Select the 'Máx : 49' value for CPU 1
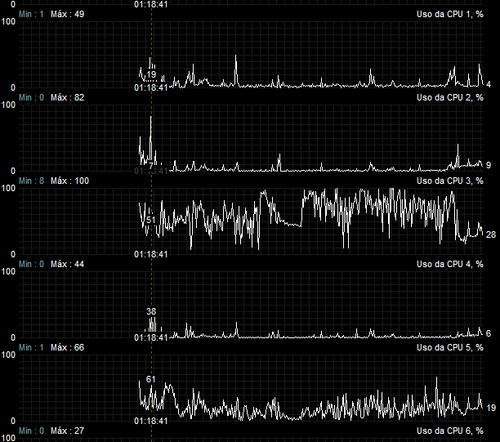 tap(67, 14)
